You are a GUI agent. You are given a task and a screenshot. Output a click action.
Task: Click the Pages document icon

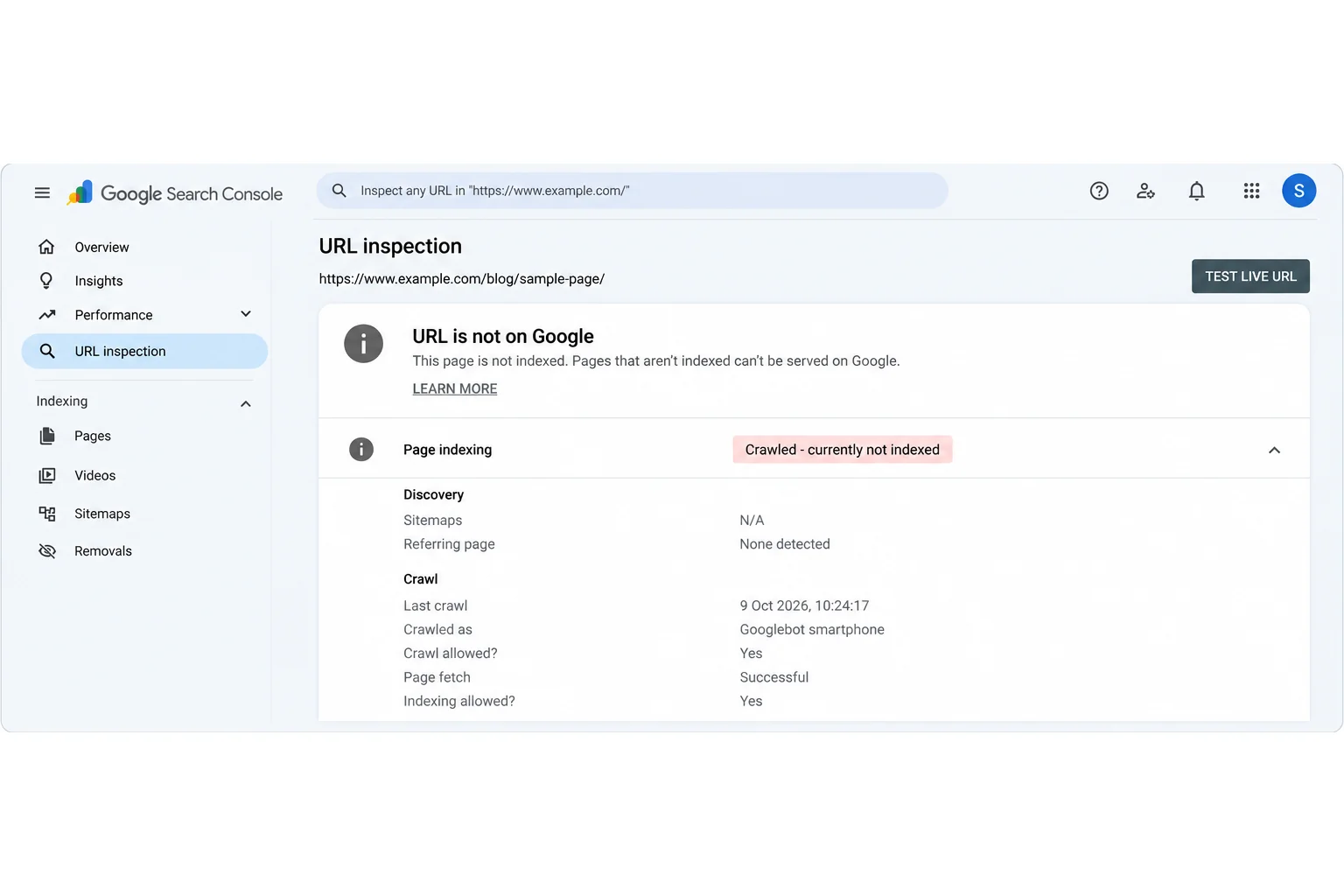pos(47,436)
